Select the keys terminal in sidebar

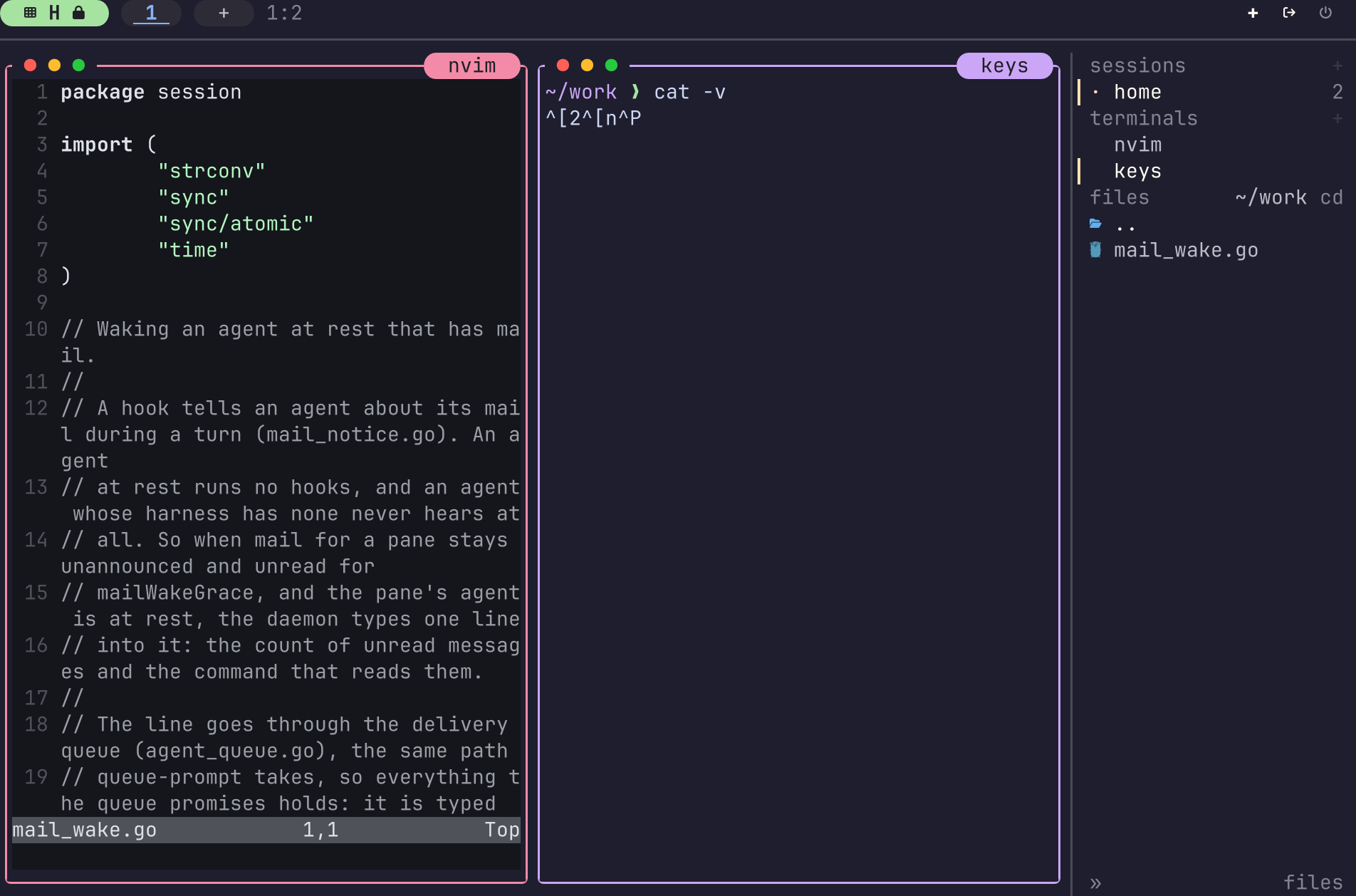(x=1211, y=171)
